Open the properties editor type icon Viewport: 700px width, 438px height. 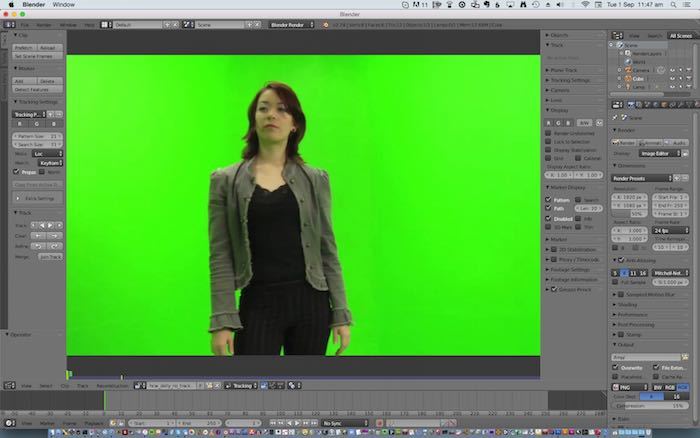coord(617,105)
